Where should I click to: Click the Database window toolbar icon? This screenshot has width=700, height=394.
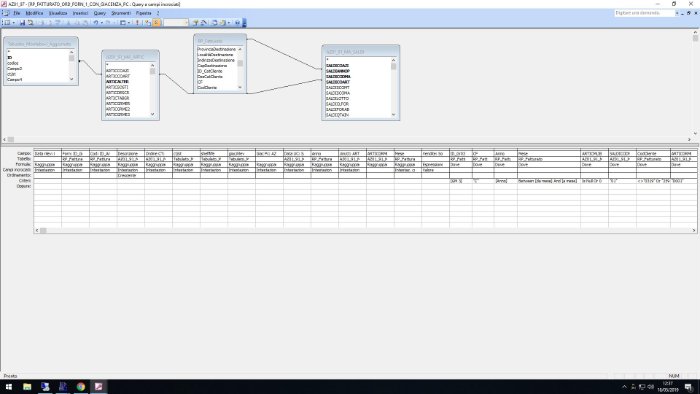pyautogui.click(x=214, y=22)
